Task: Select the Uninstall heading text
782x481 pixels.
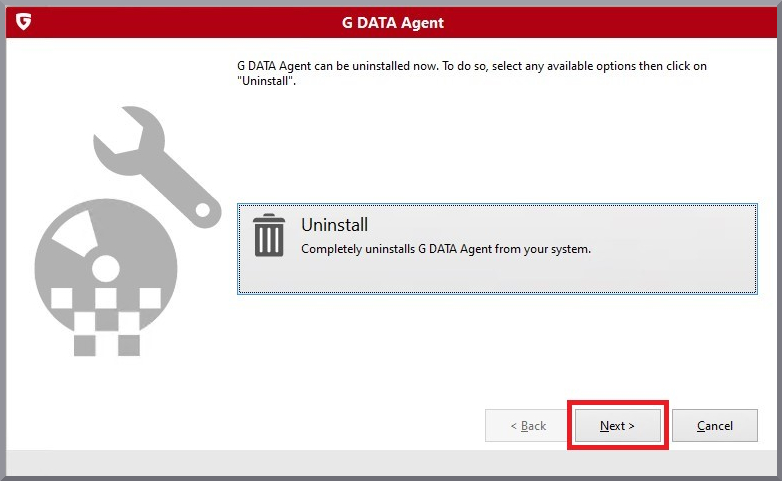Action: (335, 225)
